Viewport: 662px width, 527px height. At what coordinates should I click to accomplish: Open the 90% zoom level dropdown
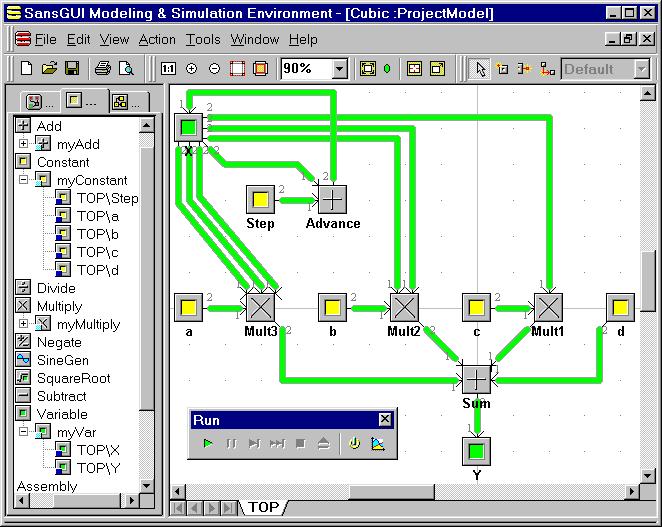[339, 69]
